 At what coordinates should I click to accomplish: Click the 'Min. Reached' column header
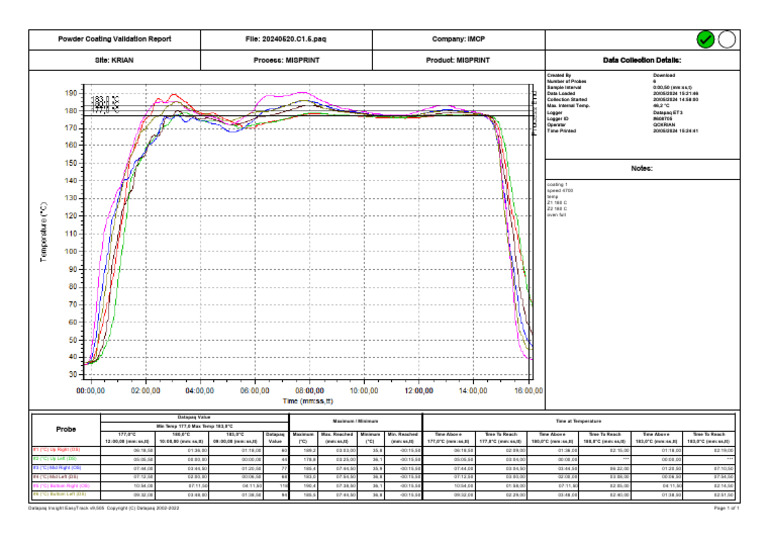[403, 438]
